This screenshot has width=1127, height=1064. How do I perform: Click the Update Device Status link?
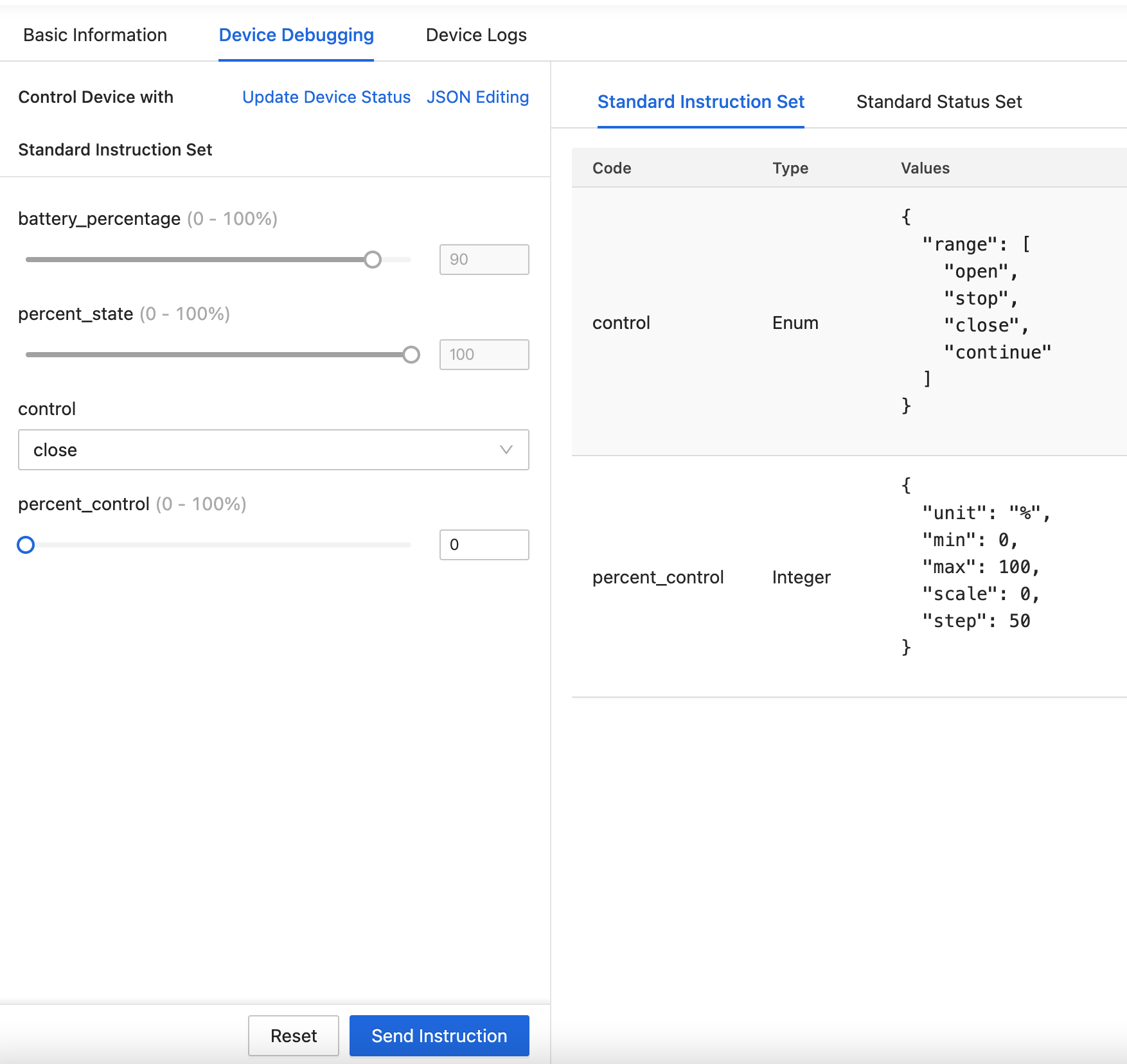pos(326,97)
